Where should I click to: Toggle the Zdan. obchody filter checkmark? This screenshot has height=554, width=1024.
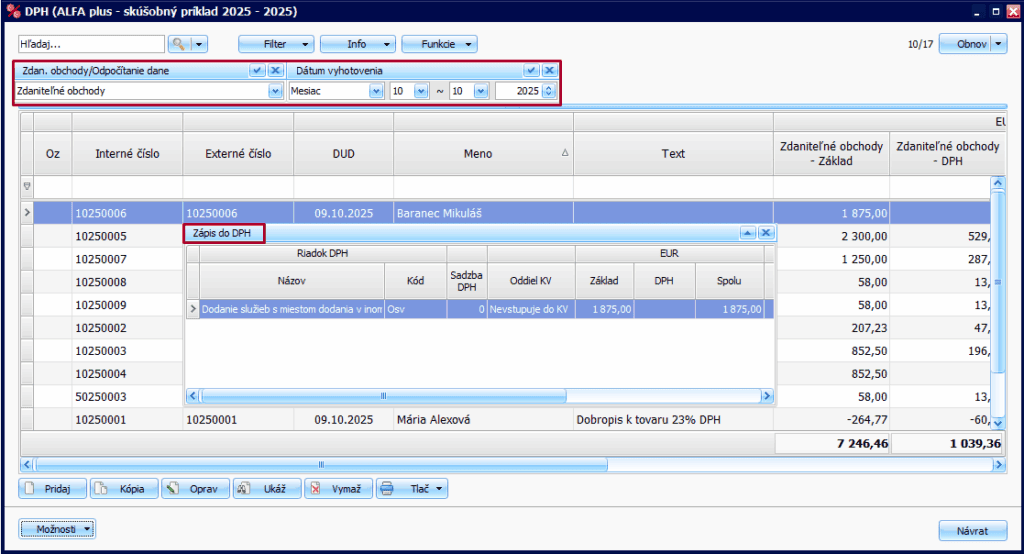pos(257,71)
